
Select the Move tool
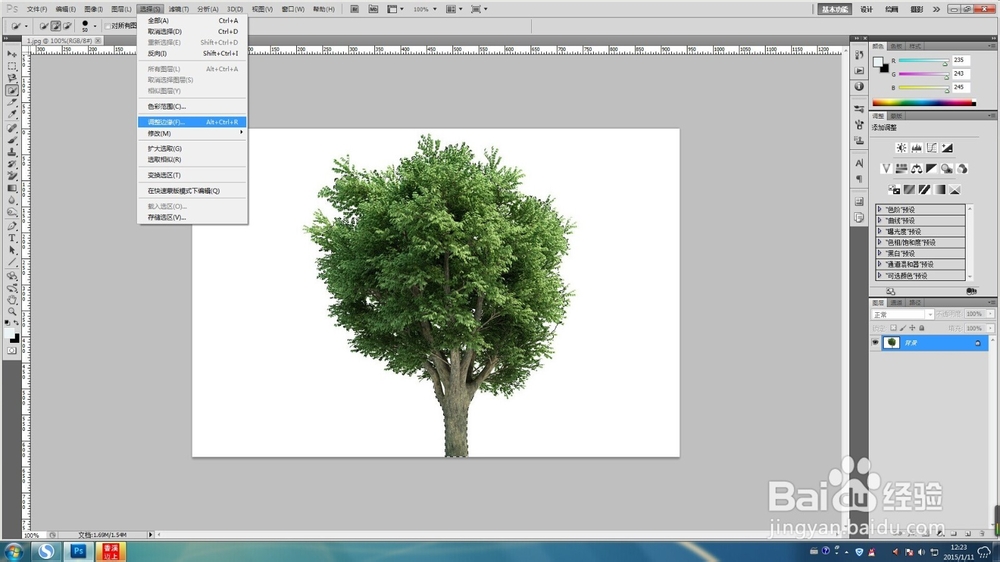12,53
